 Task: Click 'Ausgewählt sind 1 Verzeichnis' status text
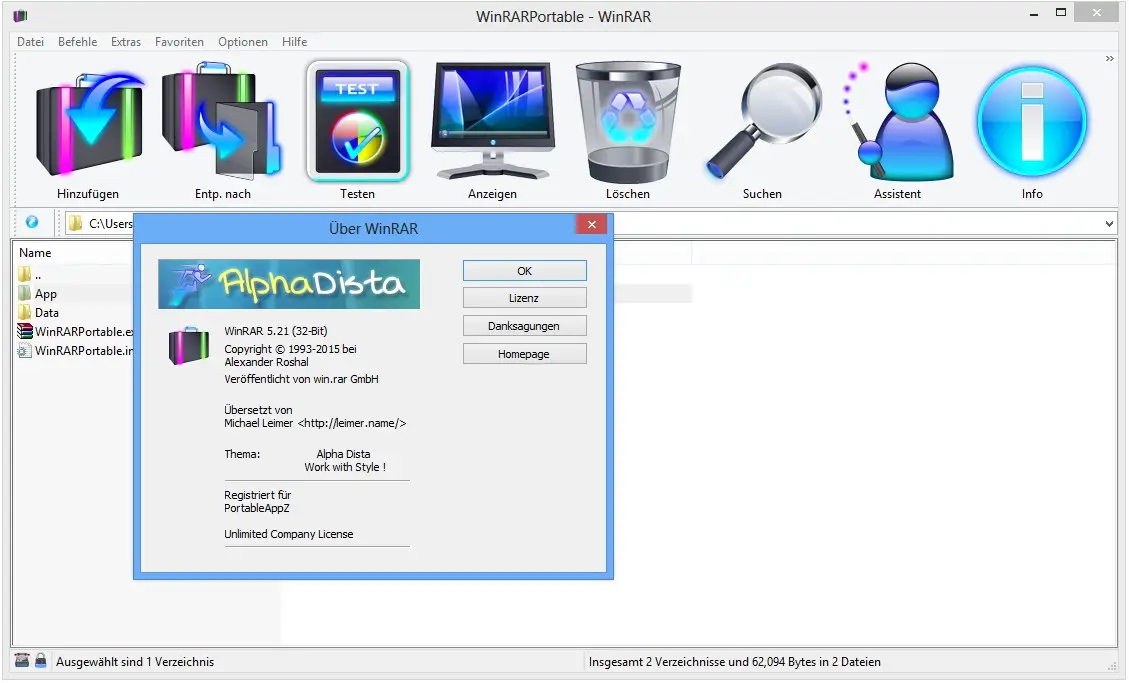pyautogui.click(x=135, y=661)
